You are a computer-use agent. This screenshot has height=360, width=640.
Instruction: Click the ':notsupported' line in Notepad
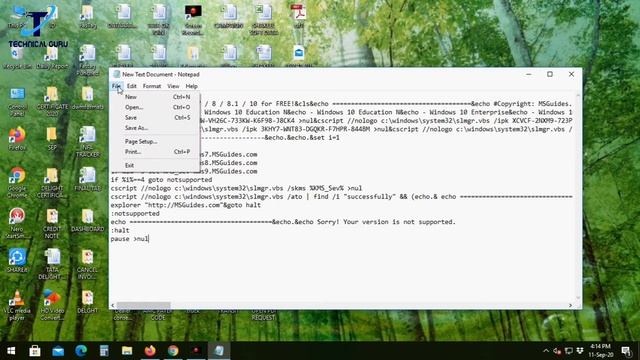(135, 213)
